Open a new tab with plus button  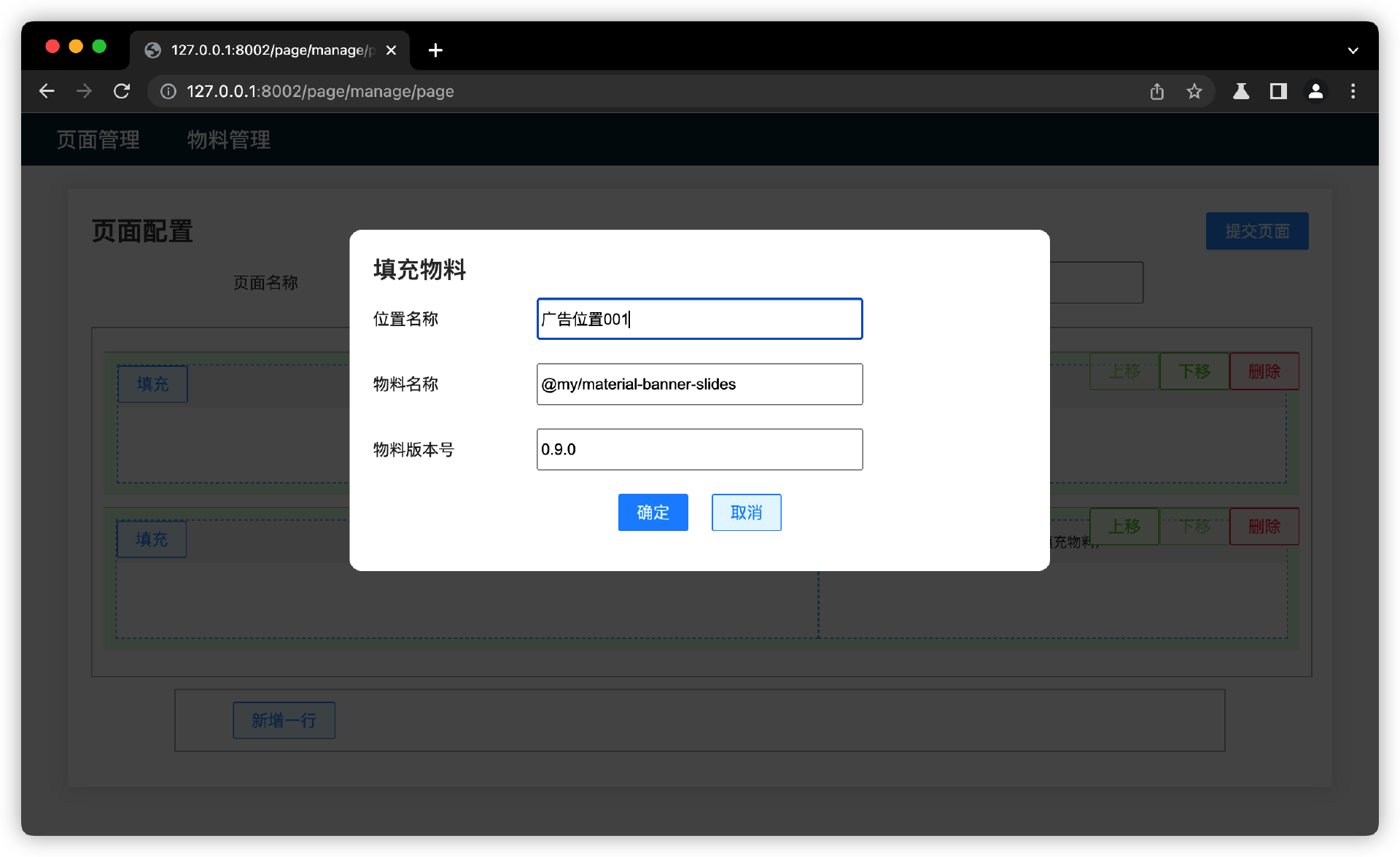point(435,50)
